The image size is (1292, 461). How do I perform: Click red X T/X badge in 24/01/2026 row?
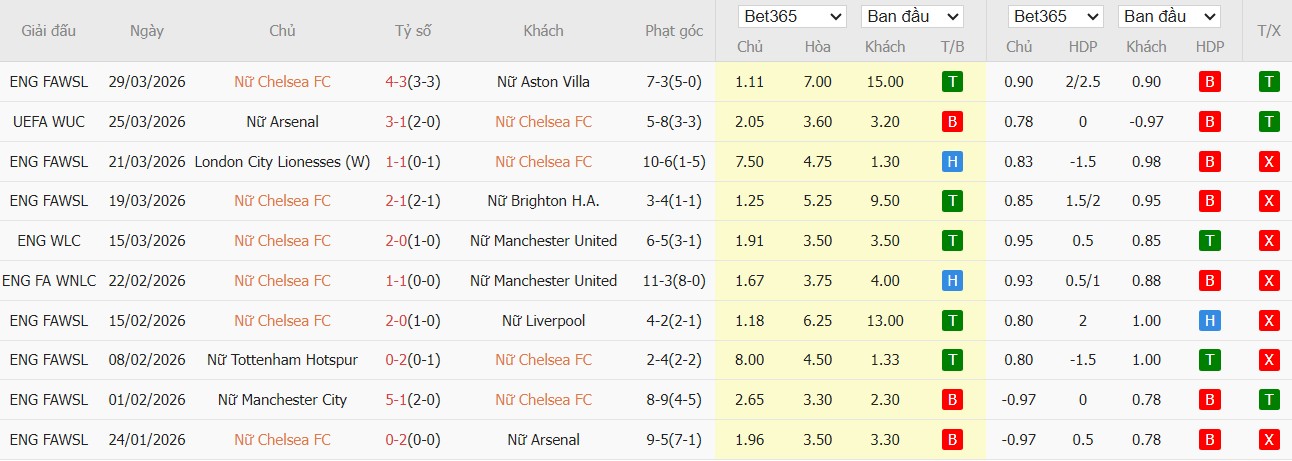pyautogui.click(x=1269, y=440)
